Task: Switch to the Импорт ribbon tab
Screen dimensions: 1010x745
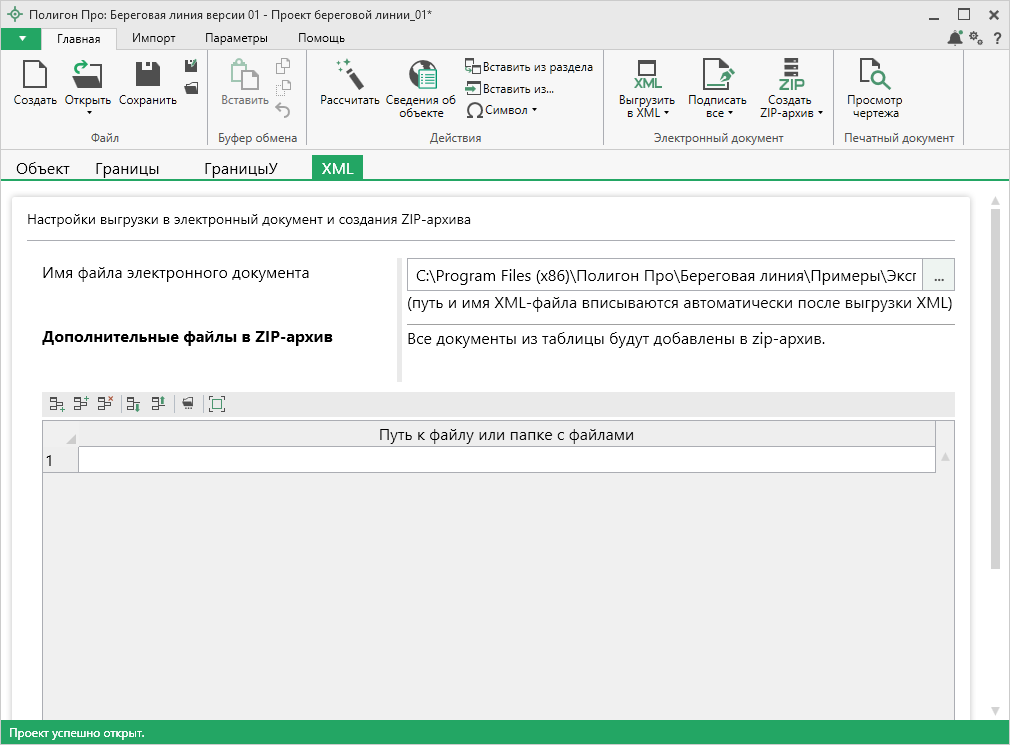Action: (154, 38)
